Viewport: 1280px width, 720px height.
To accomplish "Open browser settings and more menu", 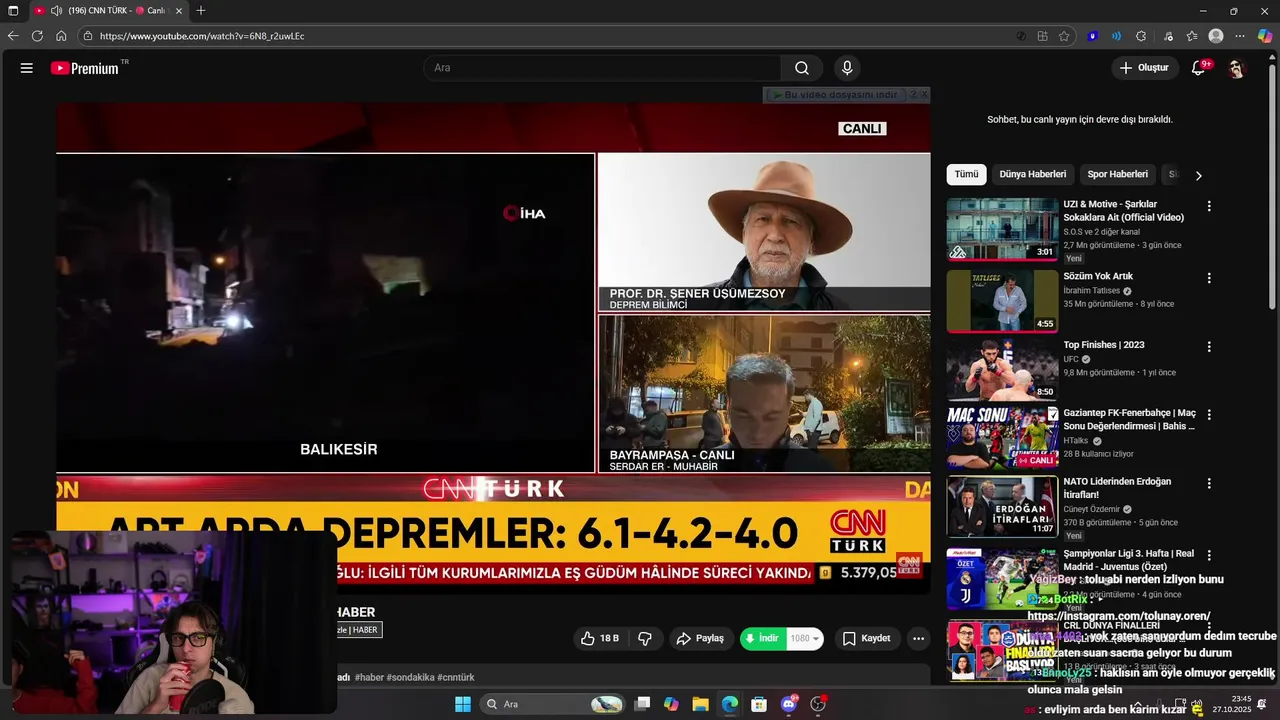I will (x=1240, y=36).
